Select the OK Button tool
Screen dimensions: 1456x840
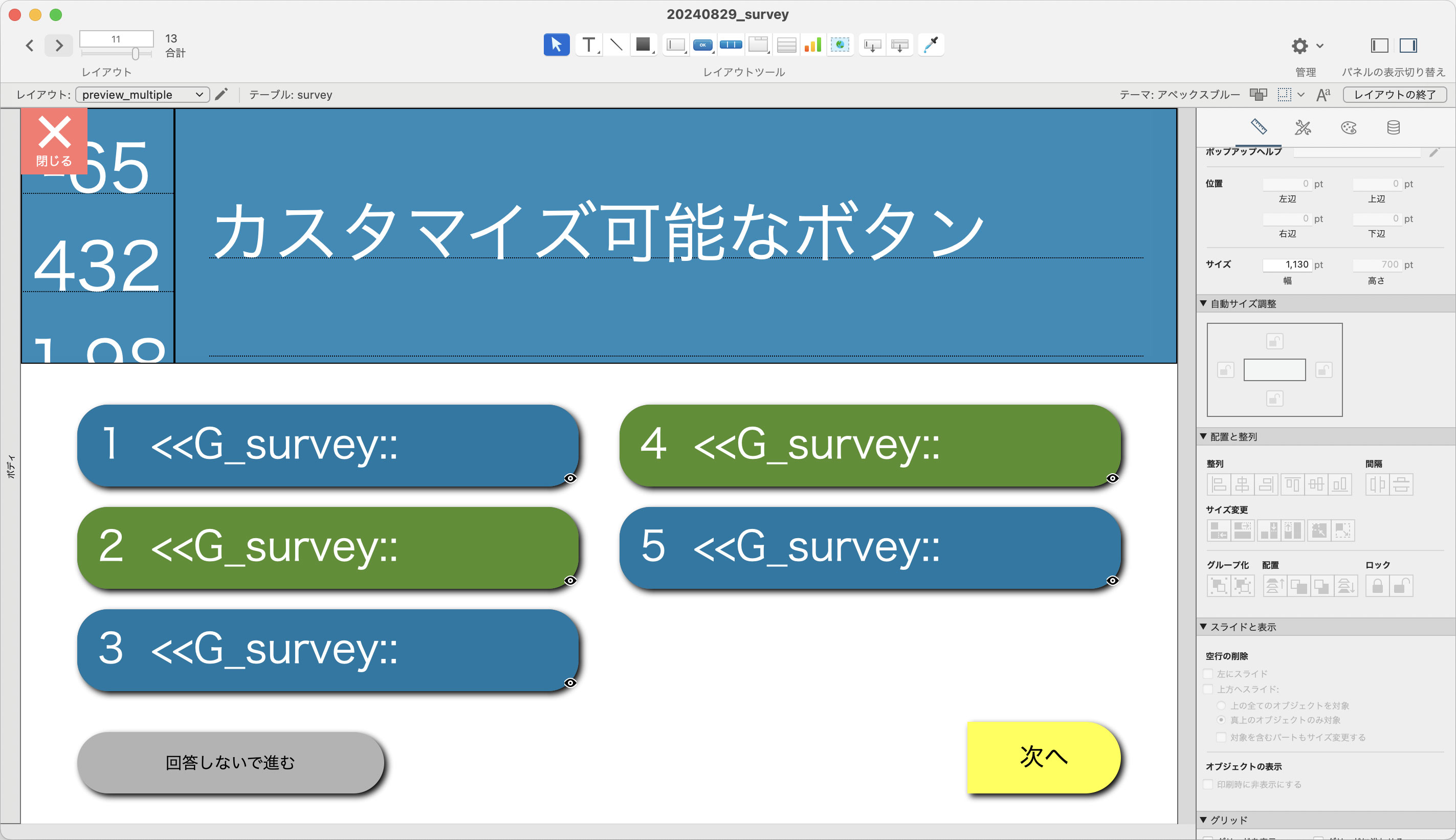coord(702,45)
